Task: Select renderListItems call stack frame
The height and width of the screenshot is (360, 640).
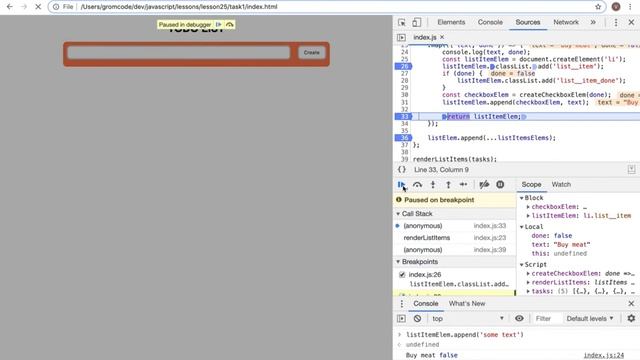Action: pos(454,238)
